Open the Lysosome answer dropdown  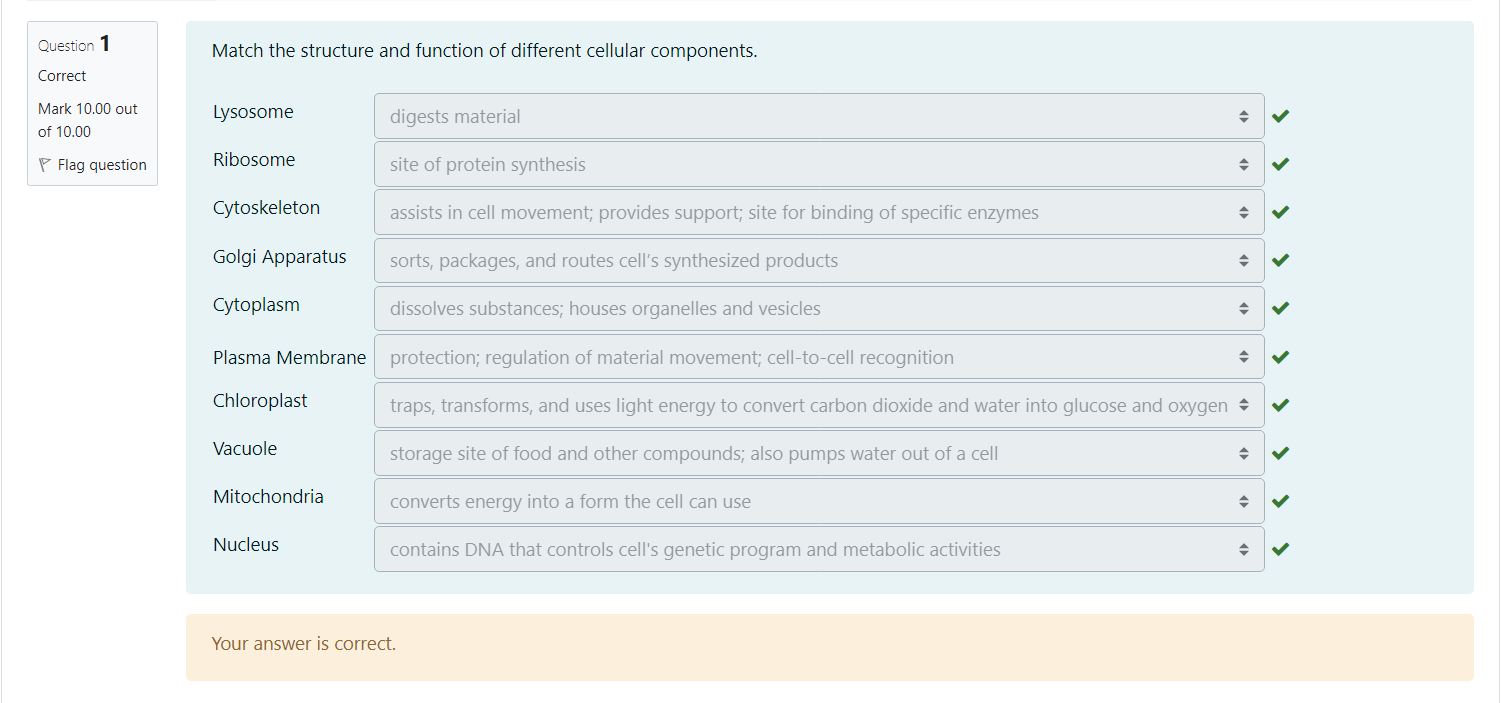point(818,116)
